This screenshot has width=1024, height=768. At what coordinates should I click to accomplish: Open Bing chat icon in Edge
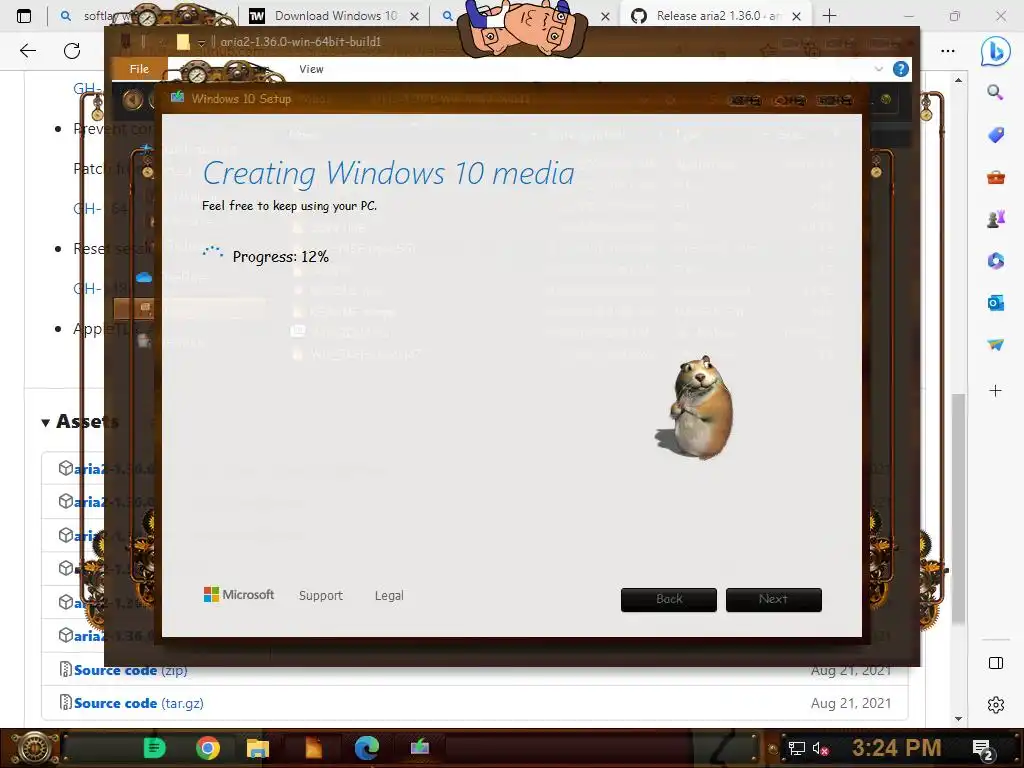[995, 51]
